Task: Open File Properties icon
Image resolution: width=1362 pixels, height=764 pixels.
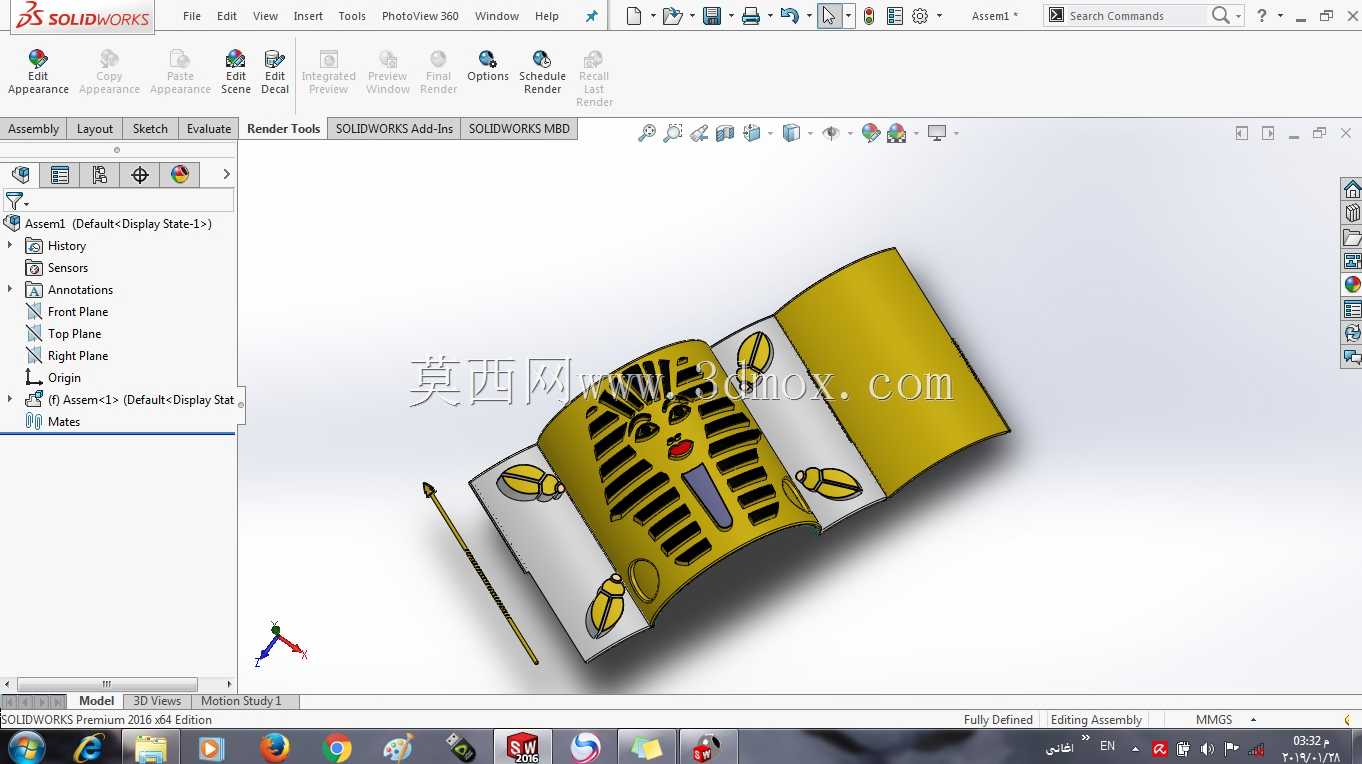Action: pyautogui.click(x=894, y=16)
